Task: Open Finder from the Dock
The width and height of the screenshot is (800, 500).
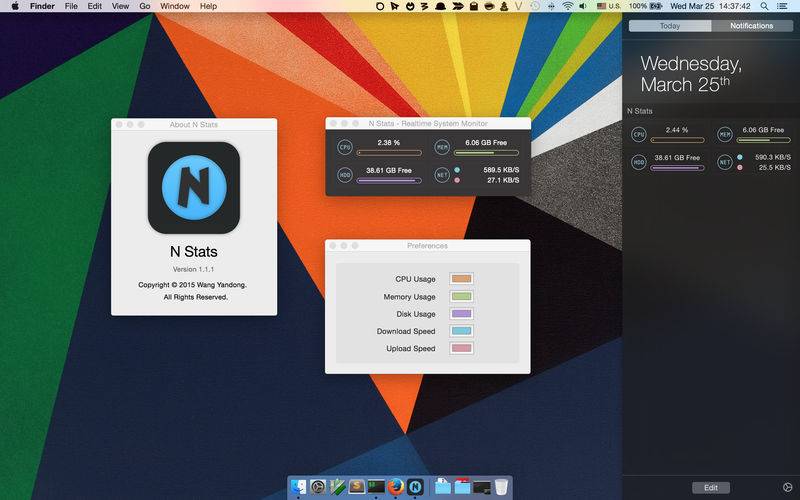Action: pyautogui.click(x=298, y=487)
